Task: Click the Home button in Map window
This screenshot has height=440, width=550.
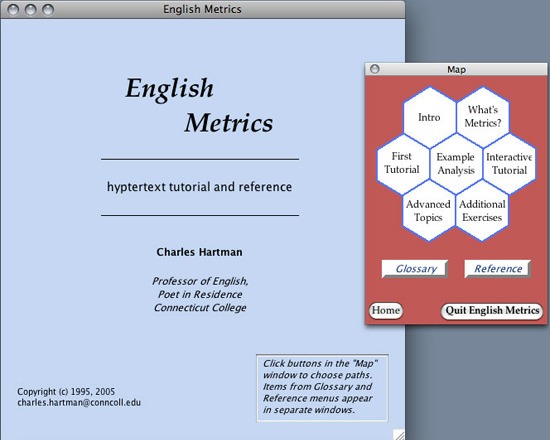Action: (x=386, y=311)
